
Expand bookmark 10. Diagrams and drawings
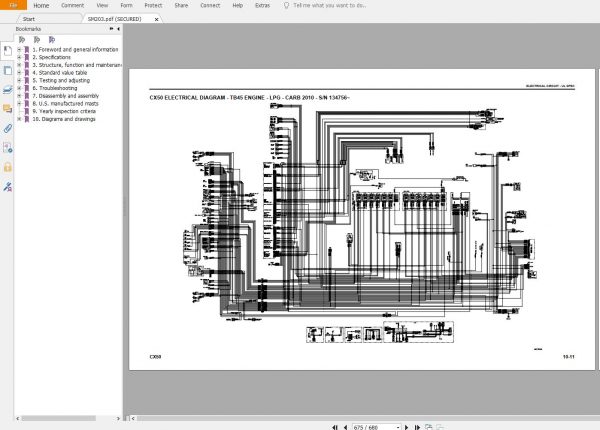click(19, 119)
